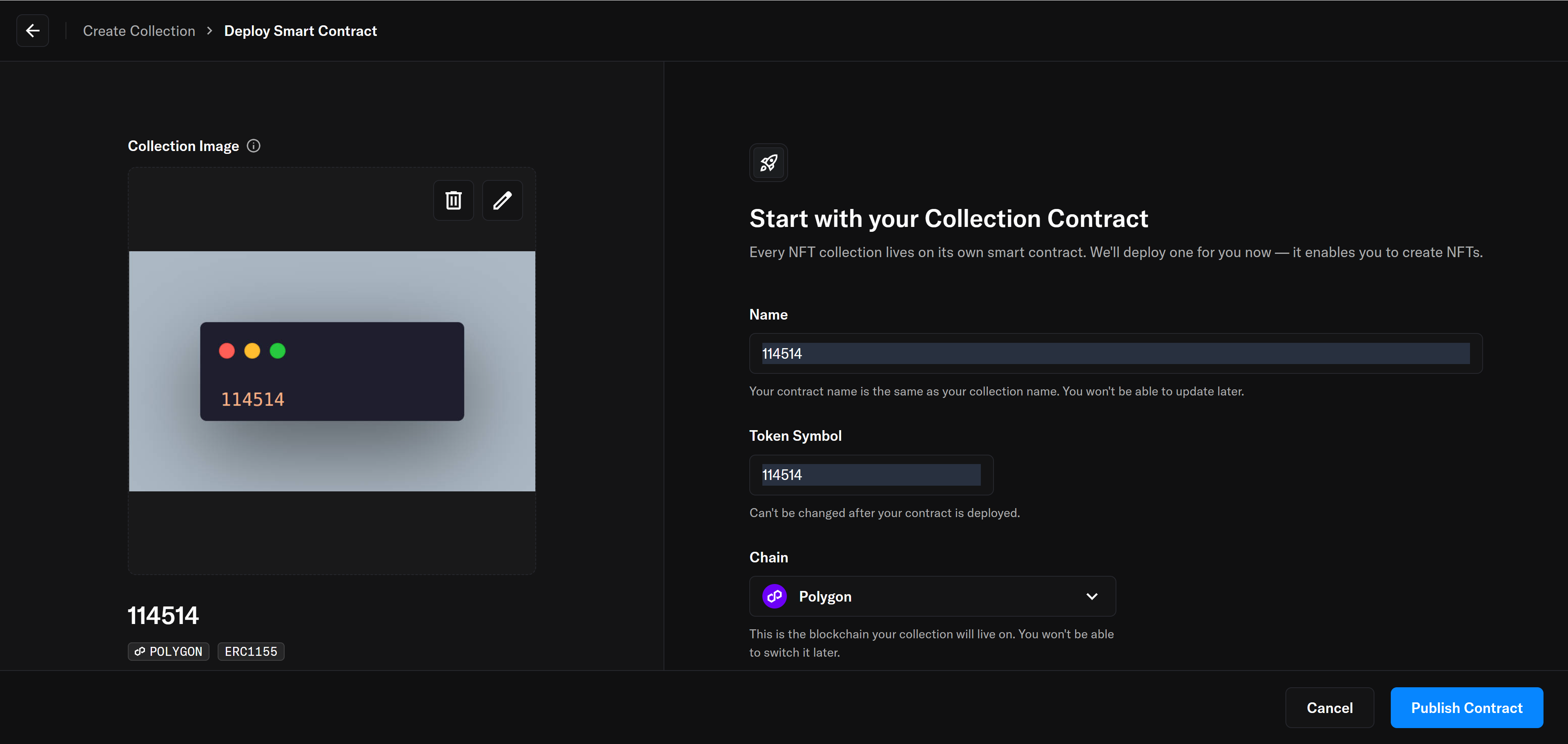Click the rocket icon above heading
This screenshot has height=744, width=1568.
(x=768, y=162)
